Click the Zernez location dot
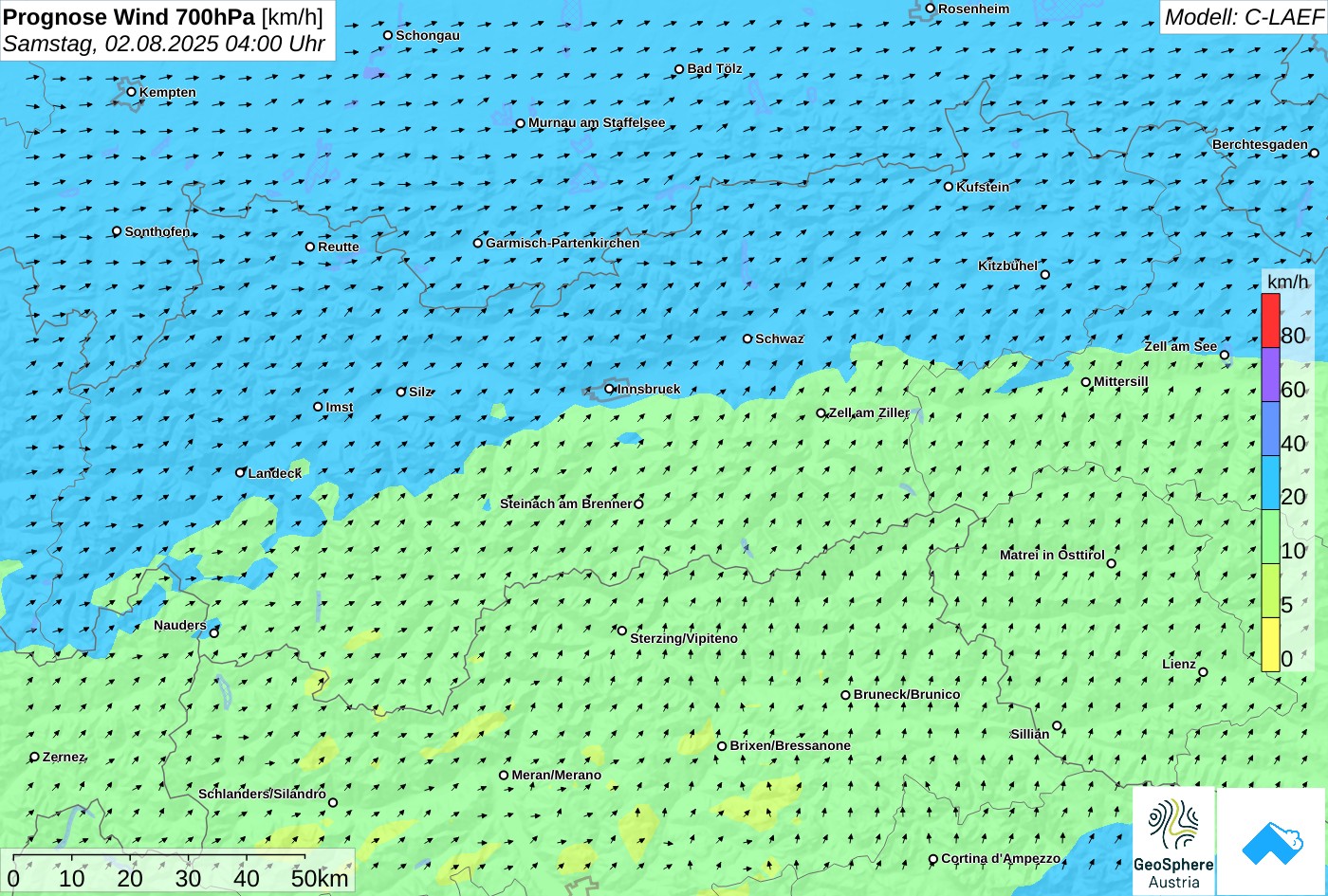 coord(35,757)
